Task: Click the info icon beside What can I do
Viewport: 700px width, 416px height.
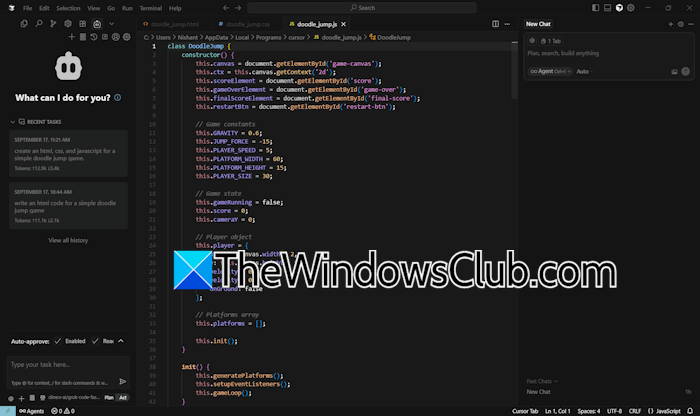Action: (117, 97)
